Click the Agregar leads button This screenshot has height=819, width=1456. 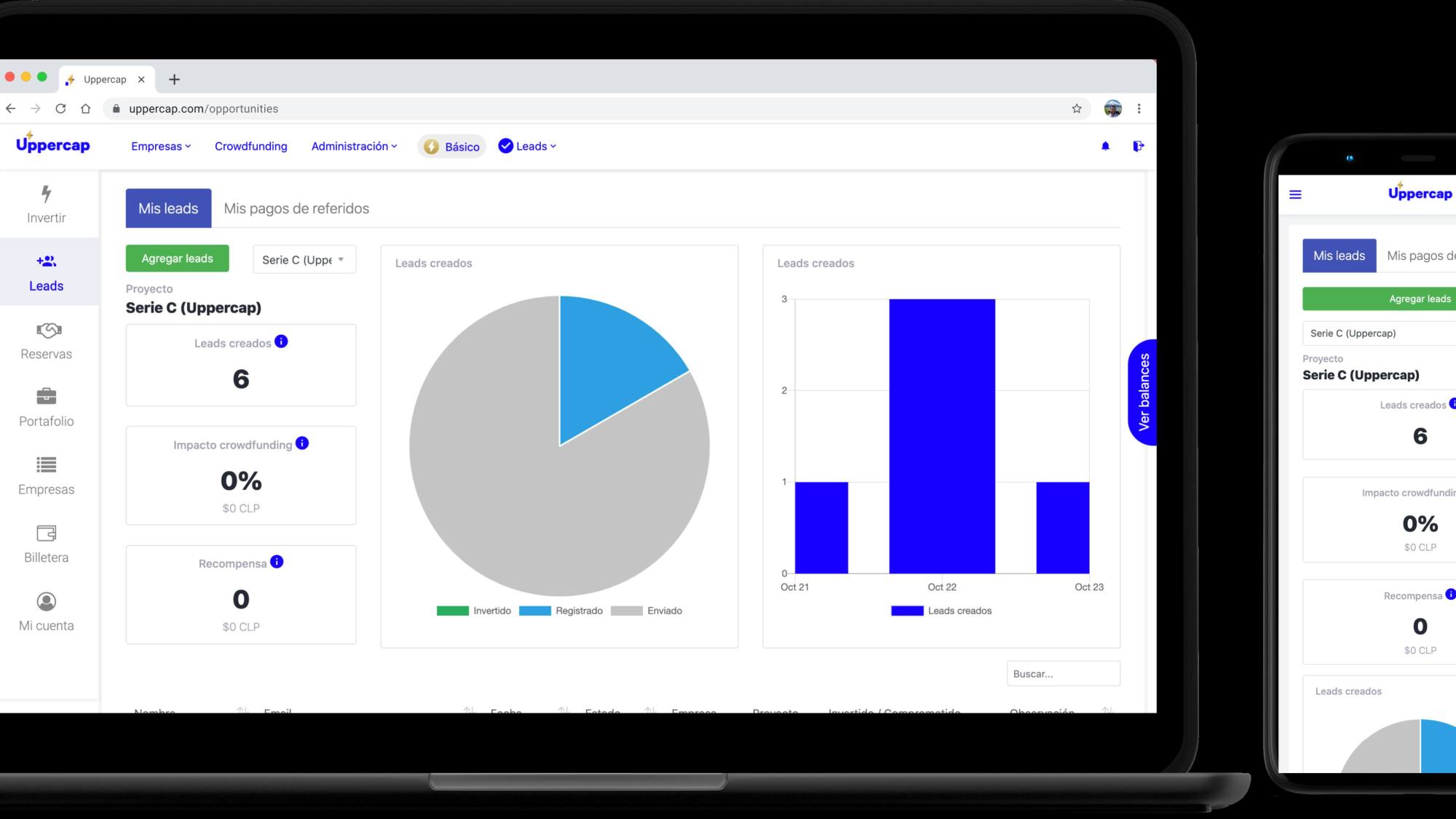pos(178,258)
